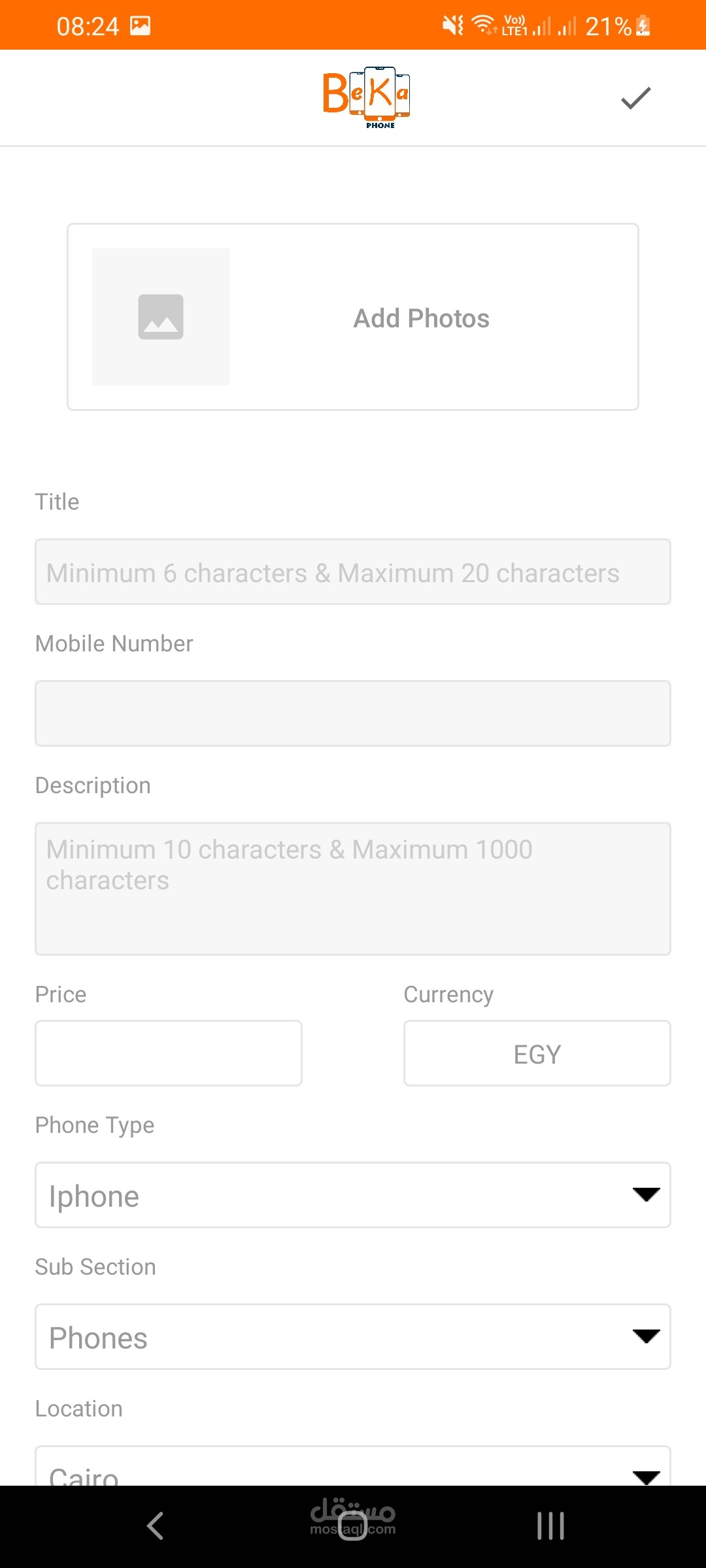Viewport: 706px width, 1568px height.
Task: Tap the Mobile Number field
Action: click(353, 713)
